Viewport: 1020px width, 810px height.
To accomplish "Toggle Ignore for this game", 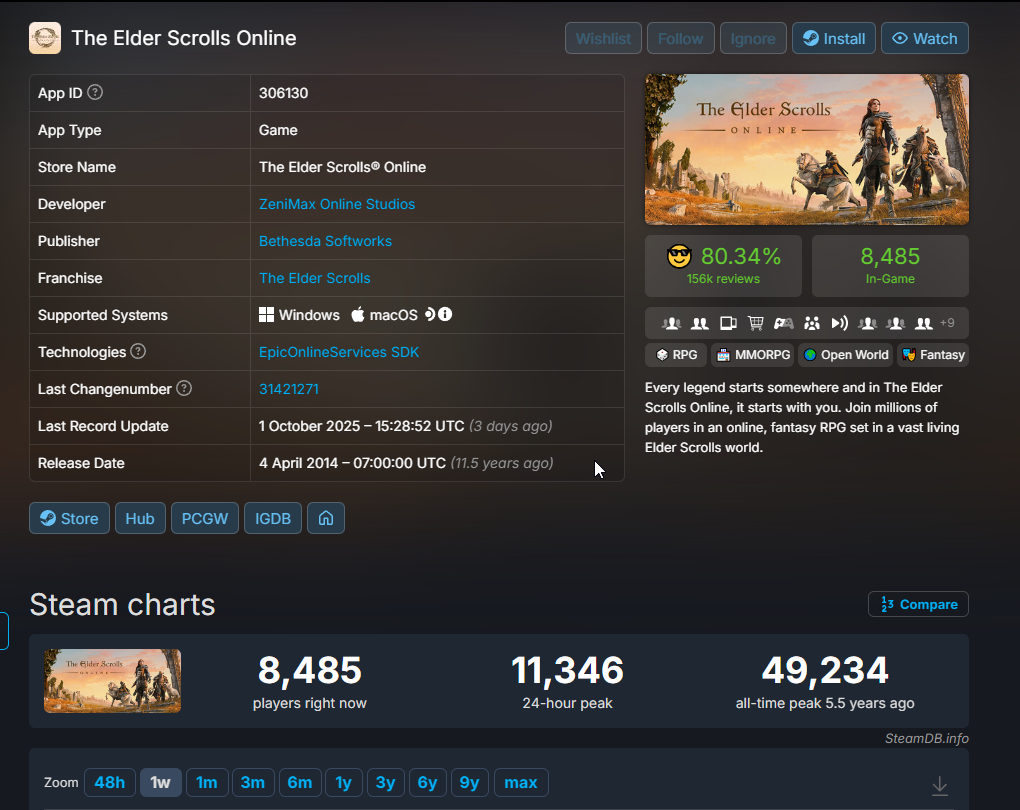I will pos(753,38).
